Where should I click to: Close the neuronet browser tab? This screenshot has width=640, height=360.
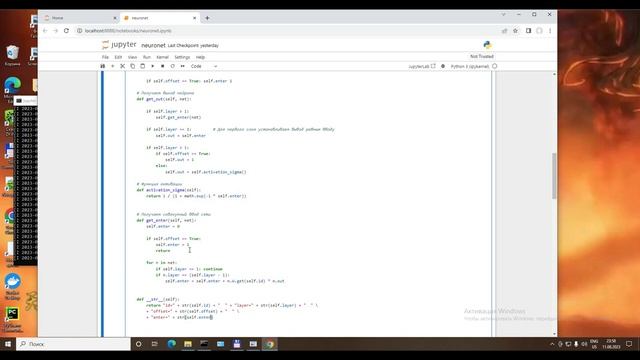coord(194,18)
